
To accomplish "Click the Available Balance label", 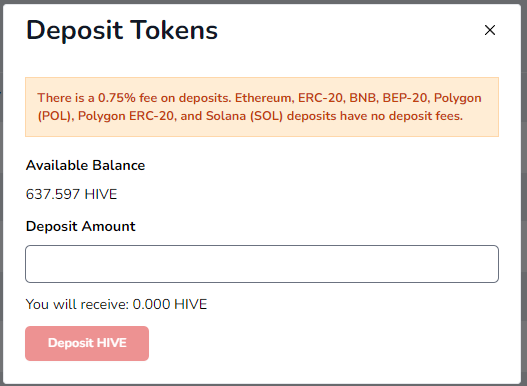I will 85,165.
